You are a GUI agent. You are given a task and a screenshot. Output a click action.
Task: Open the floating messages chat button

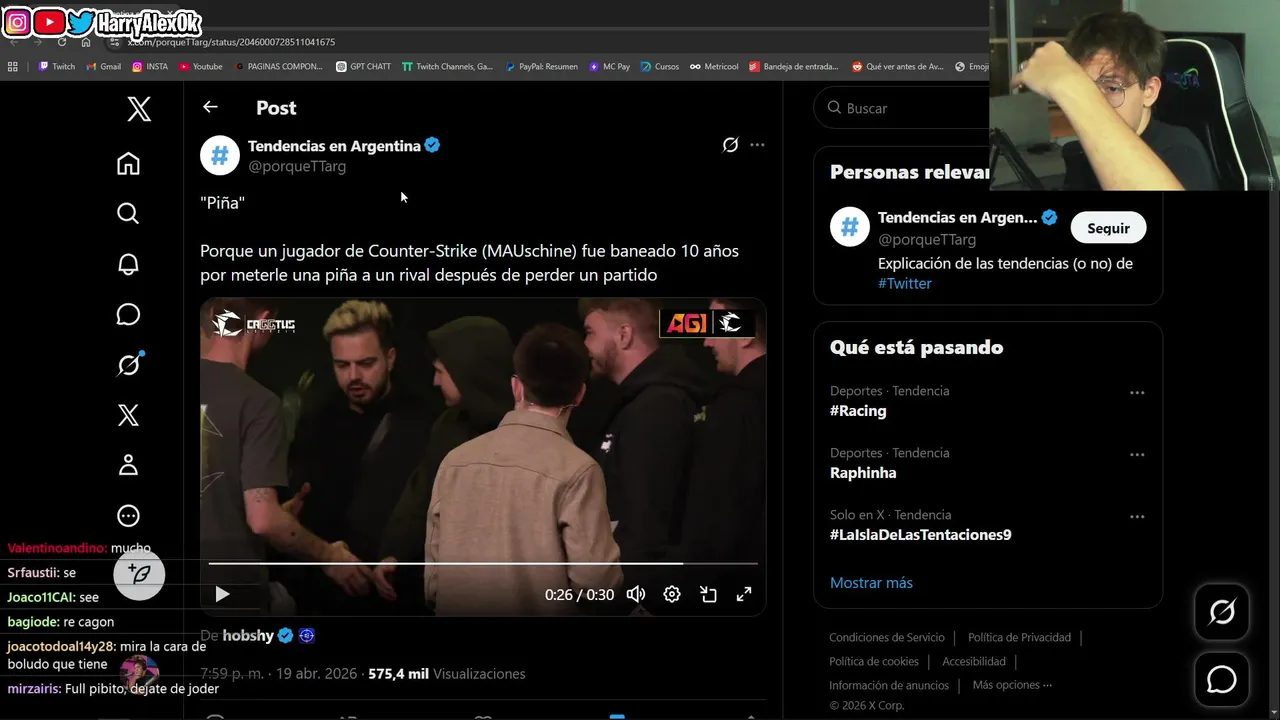click(x=1222, y=680)
